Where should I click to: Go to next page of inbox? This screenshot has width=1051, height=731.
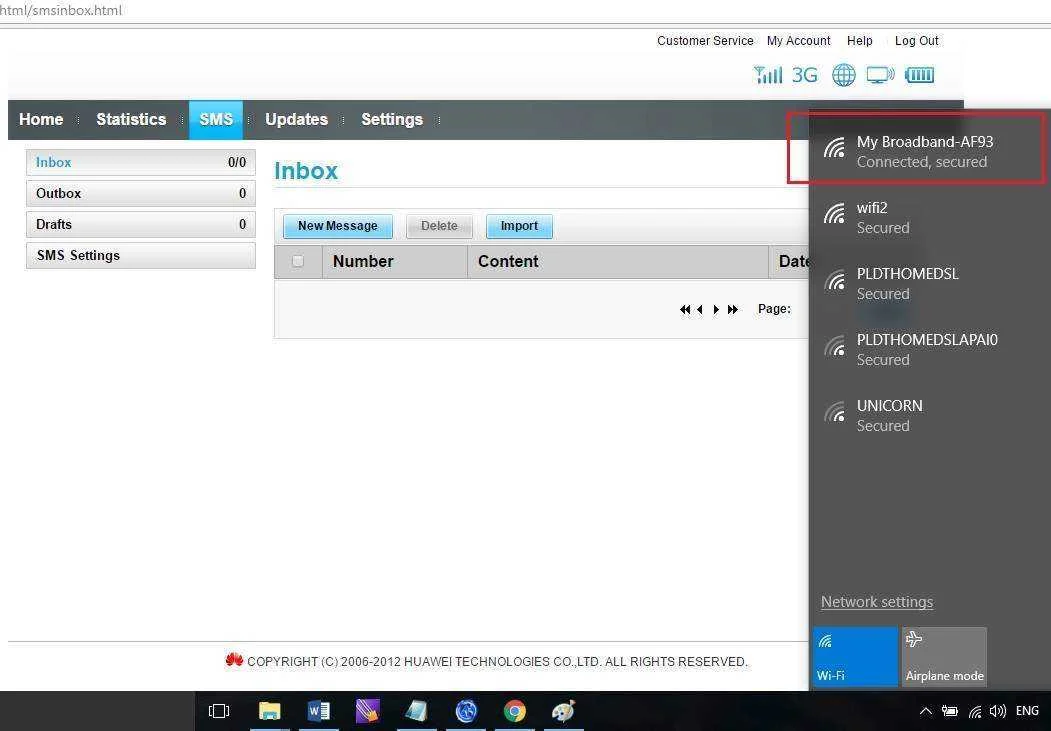click(x=716, y=310)
